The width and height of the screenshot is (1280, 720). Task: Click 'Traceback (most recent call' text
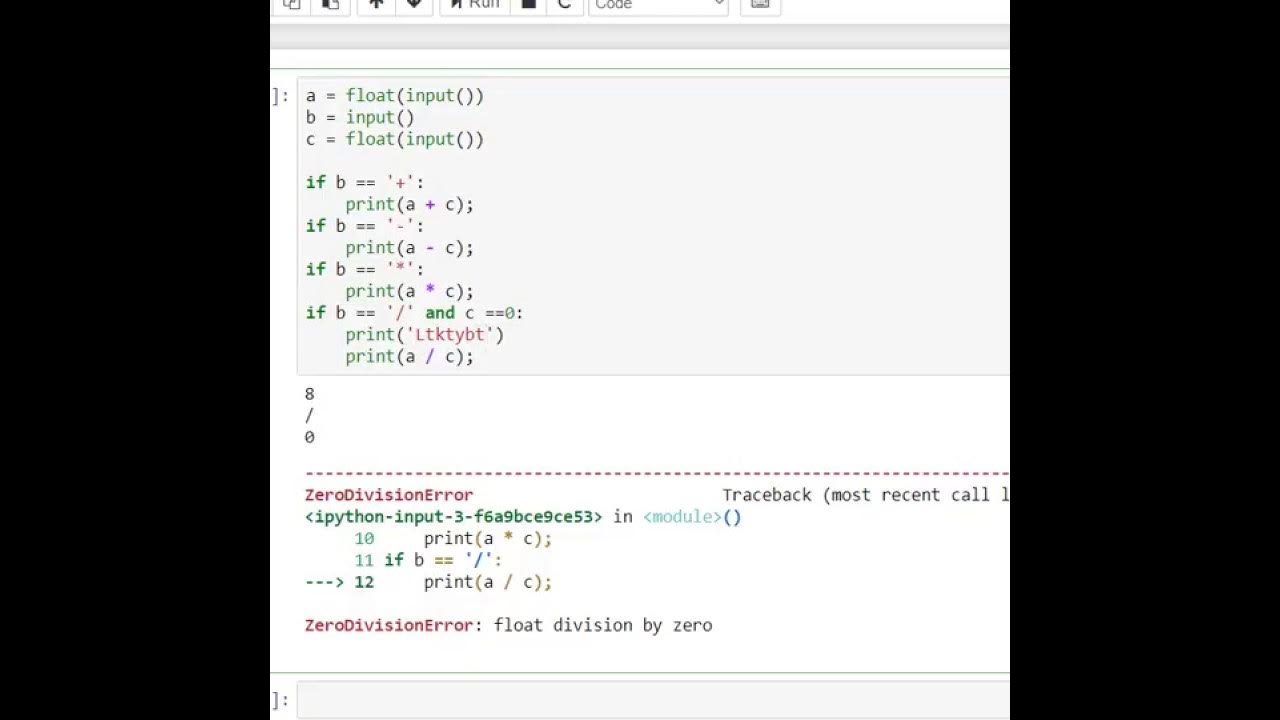856,495
